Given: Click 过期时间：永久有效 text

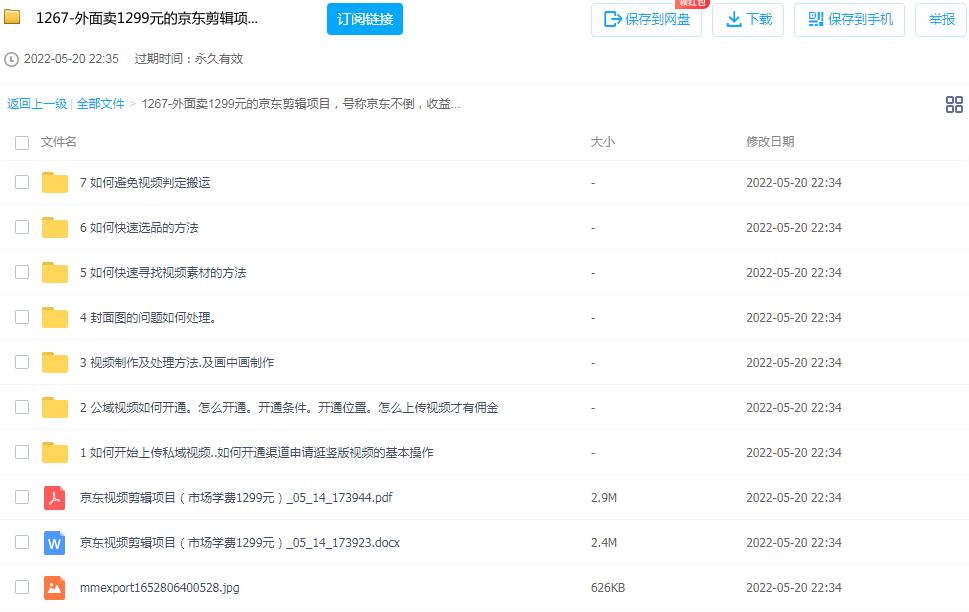Looking at the screenshot, I should pos(189,59).
